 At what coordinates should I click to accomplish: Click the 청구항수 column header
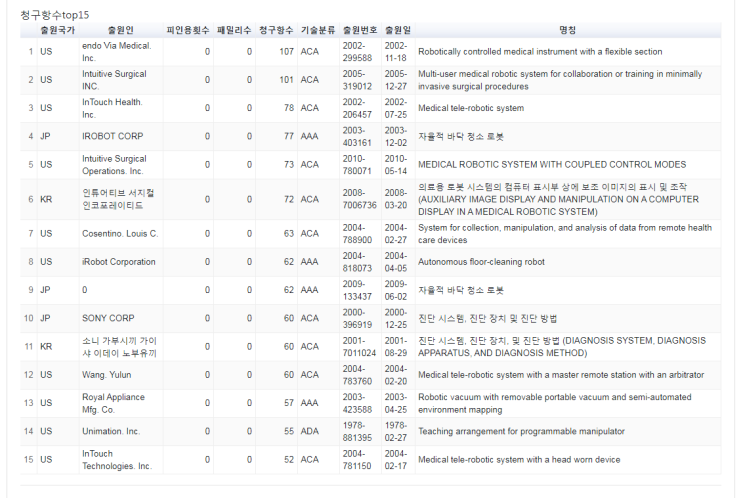276,30
